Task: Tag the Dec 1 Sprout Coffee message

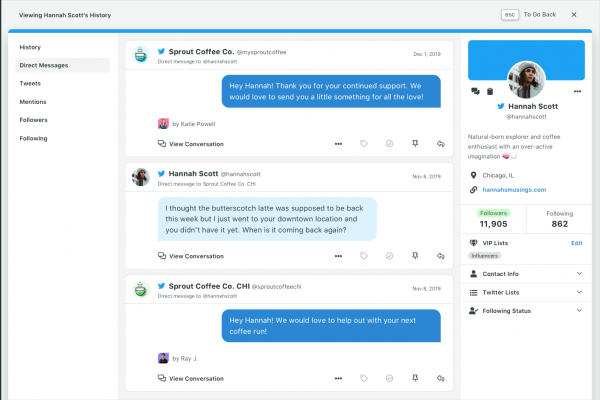Action: [x=364, y=144]
